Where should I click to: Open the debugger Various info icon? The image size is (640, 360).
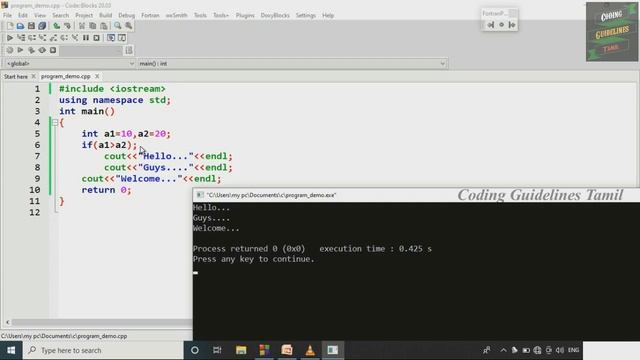click(x=122, y=38)
